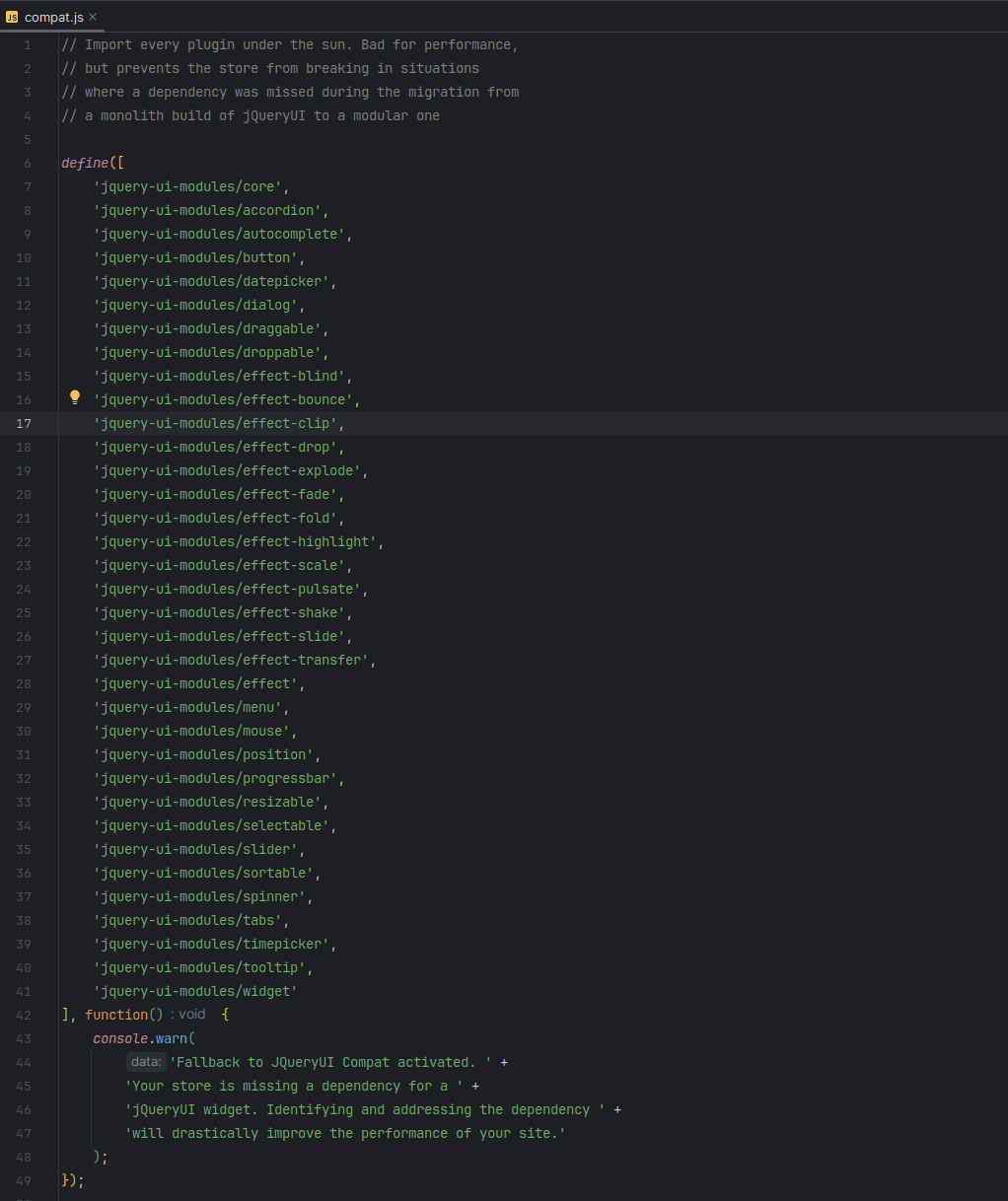Click the void return type hint on line 42

coord(191,1013)
